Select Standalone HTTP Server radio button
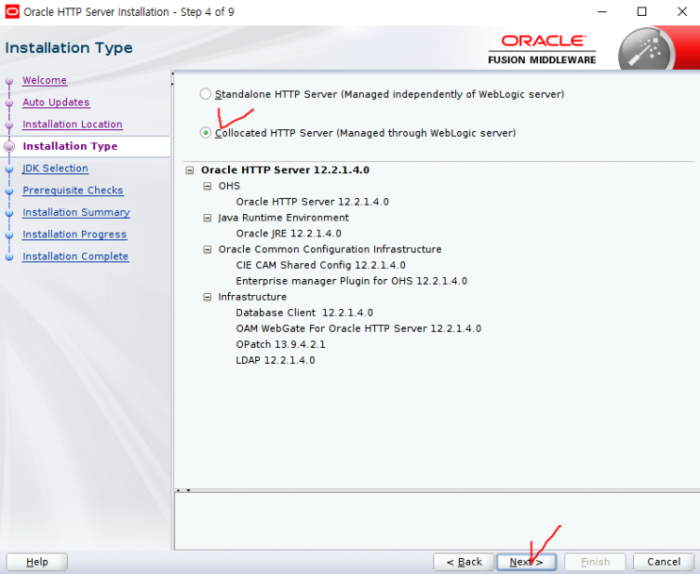 click(205, 94)
